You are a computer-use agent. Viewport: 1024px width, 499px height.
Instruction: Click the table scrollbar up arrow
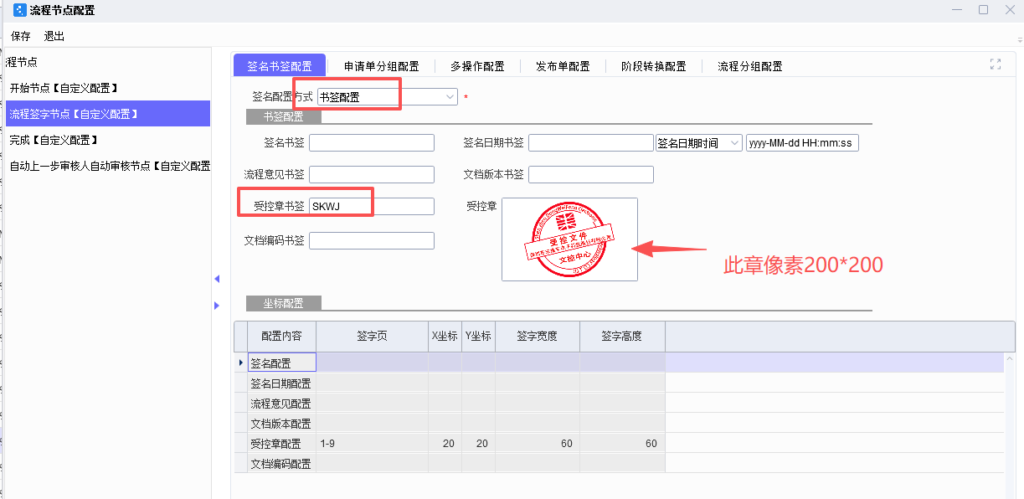1010,359
